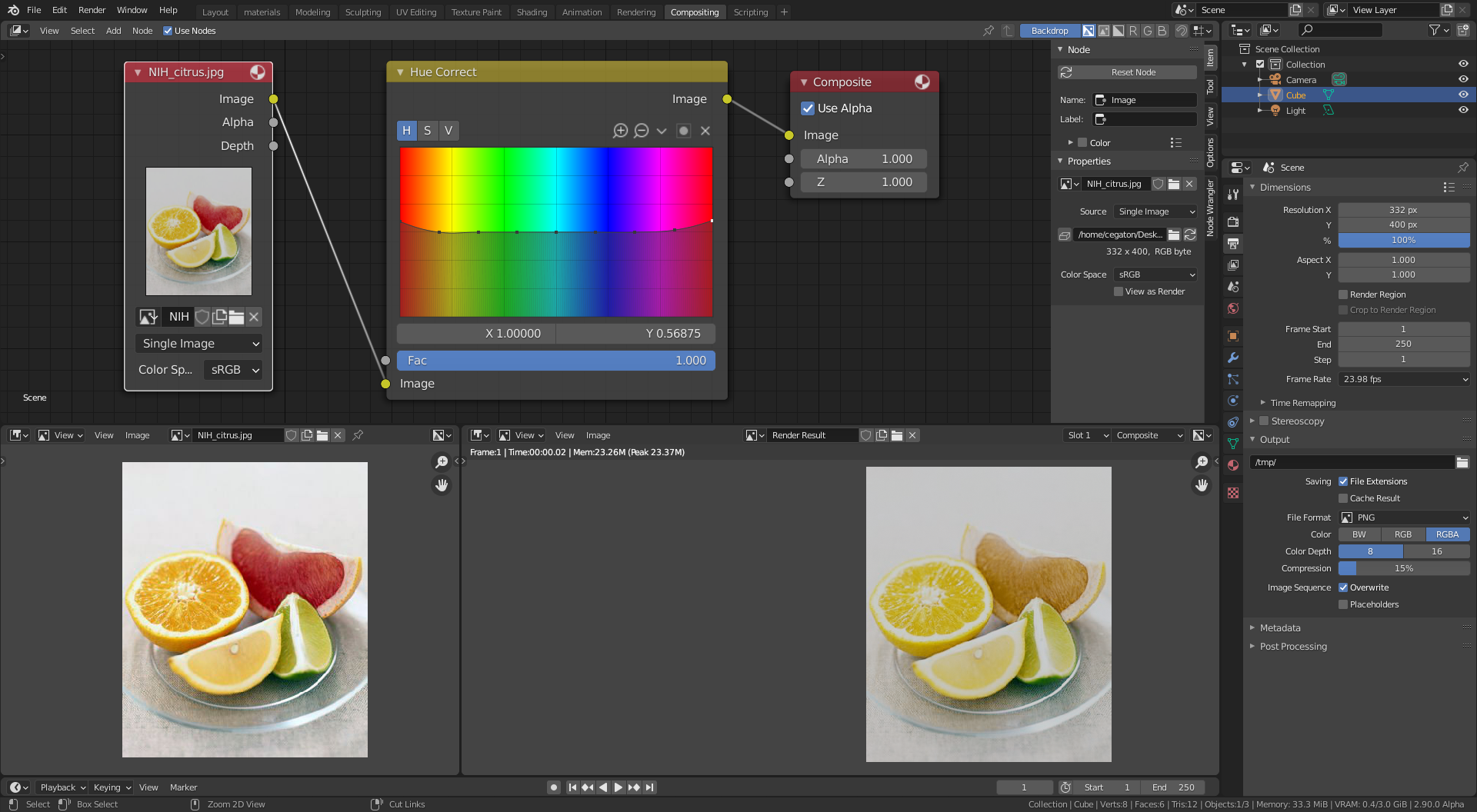Viewport: 1477px width, 812px height.
Task: Jump to first frame in timeline
Action: [572, 787]
